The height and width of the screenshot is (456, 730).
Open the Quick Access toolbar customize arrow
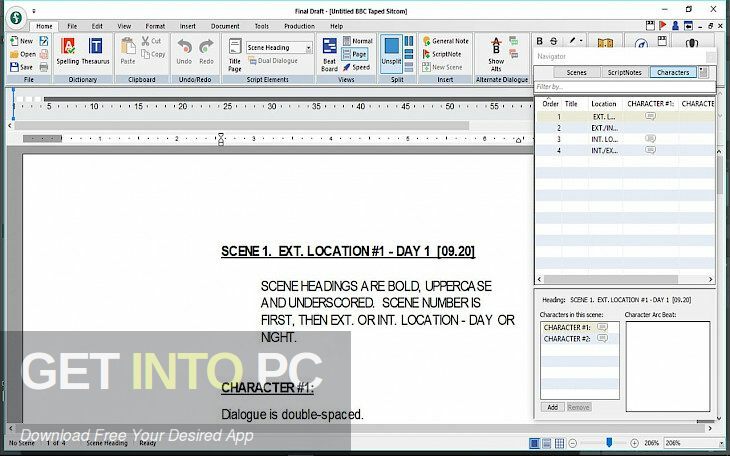coord(34,11)
